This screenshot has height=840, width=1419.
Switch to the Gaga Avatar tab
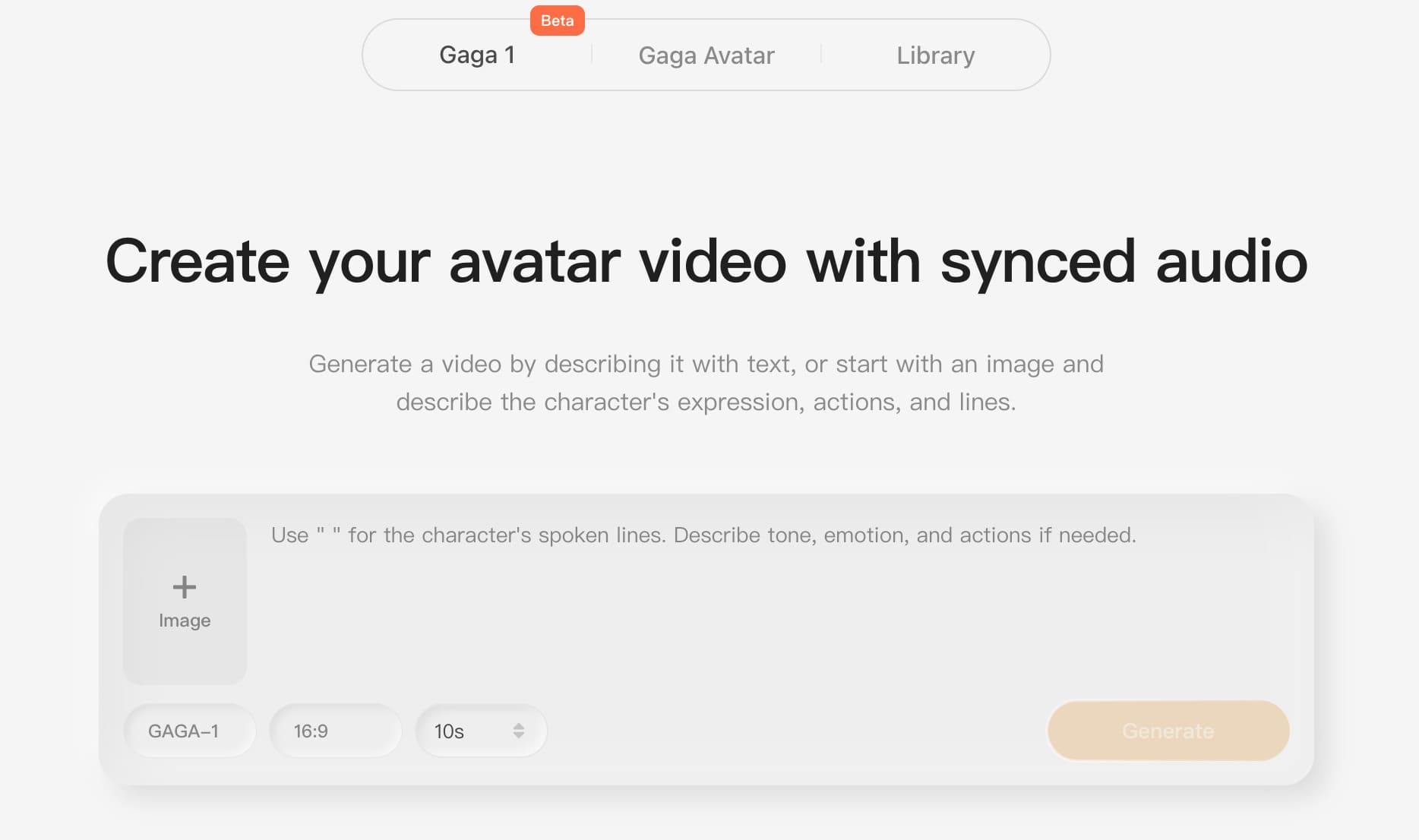tap(706, 55)
